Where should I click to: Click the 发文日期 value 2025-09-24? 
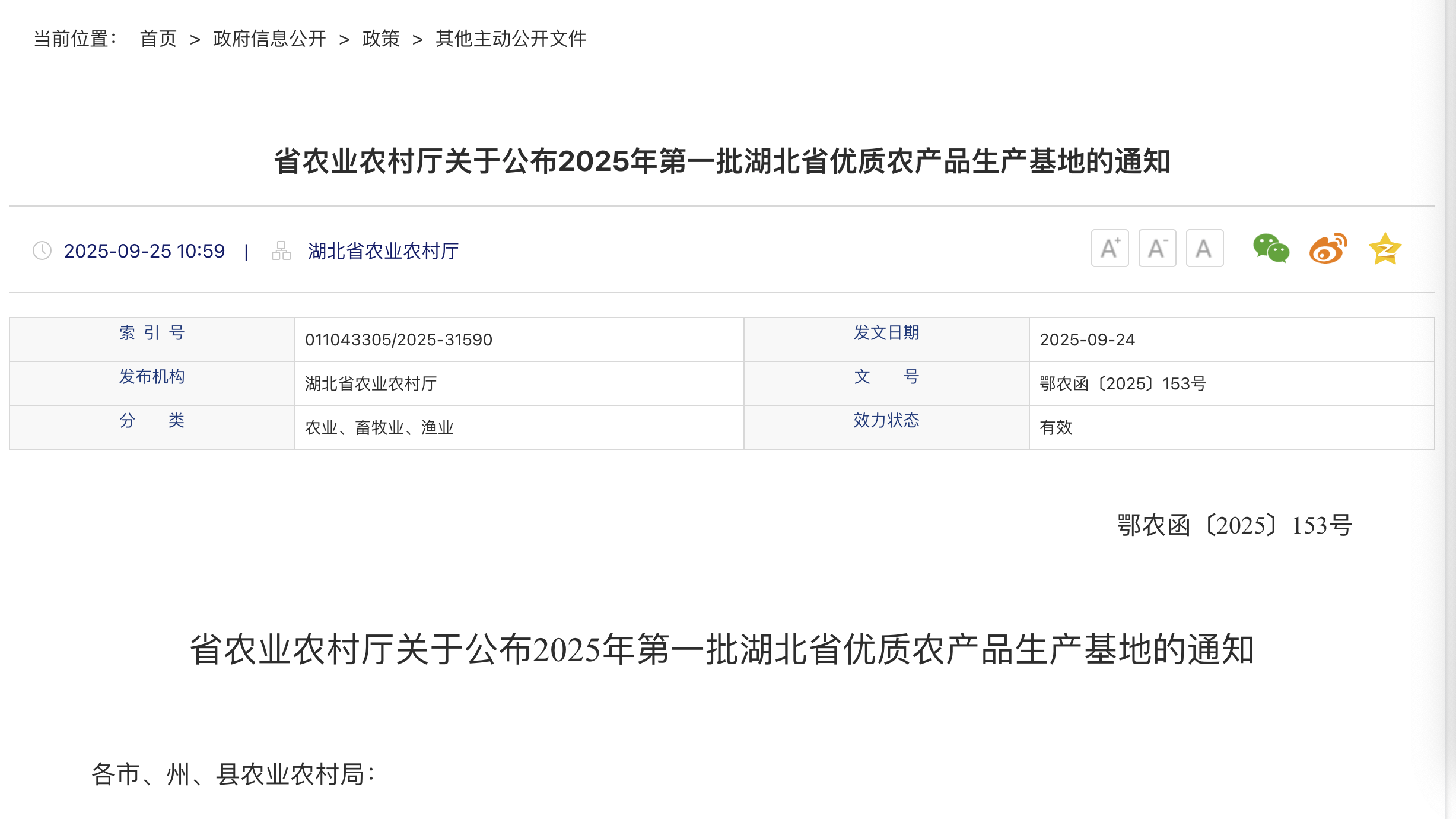(x=1087, y=339)
